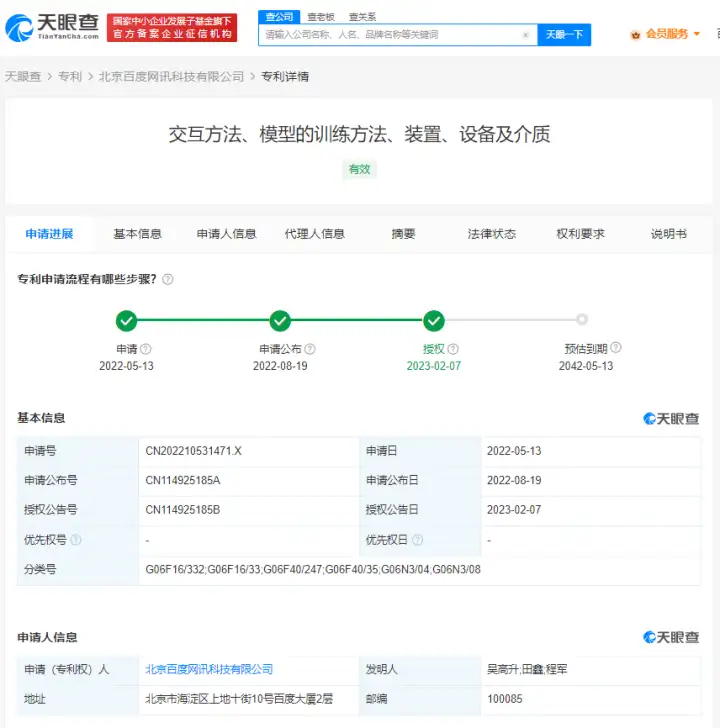Click the VIP crown icon near 会员服务
Screen dimensions: 720x728
[x=635, y=34]
